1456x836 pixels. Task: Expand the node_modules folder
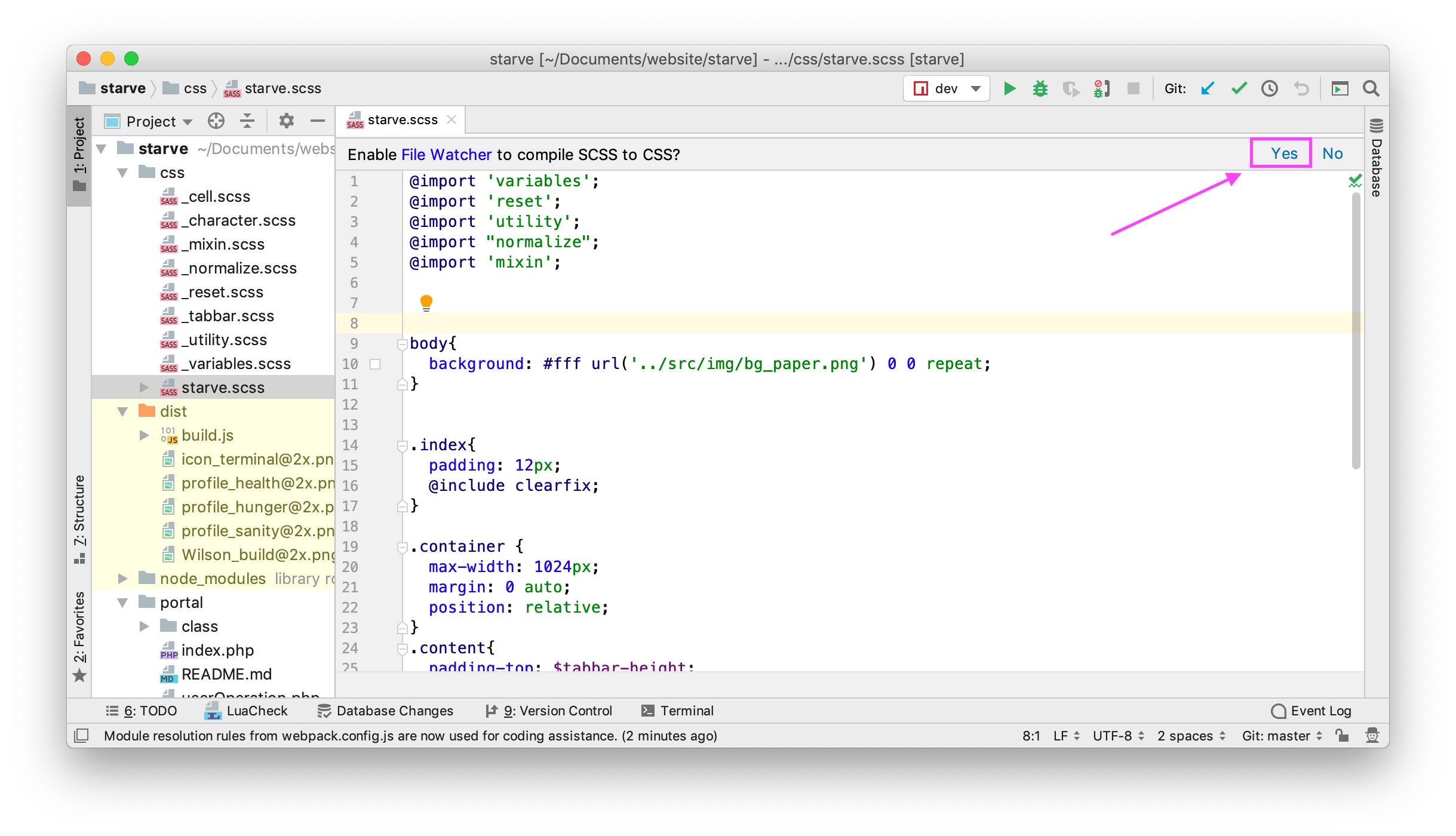coord(123,578)
